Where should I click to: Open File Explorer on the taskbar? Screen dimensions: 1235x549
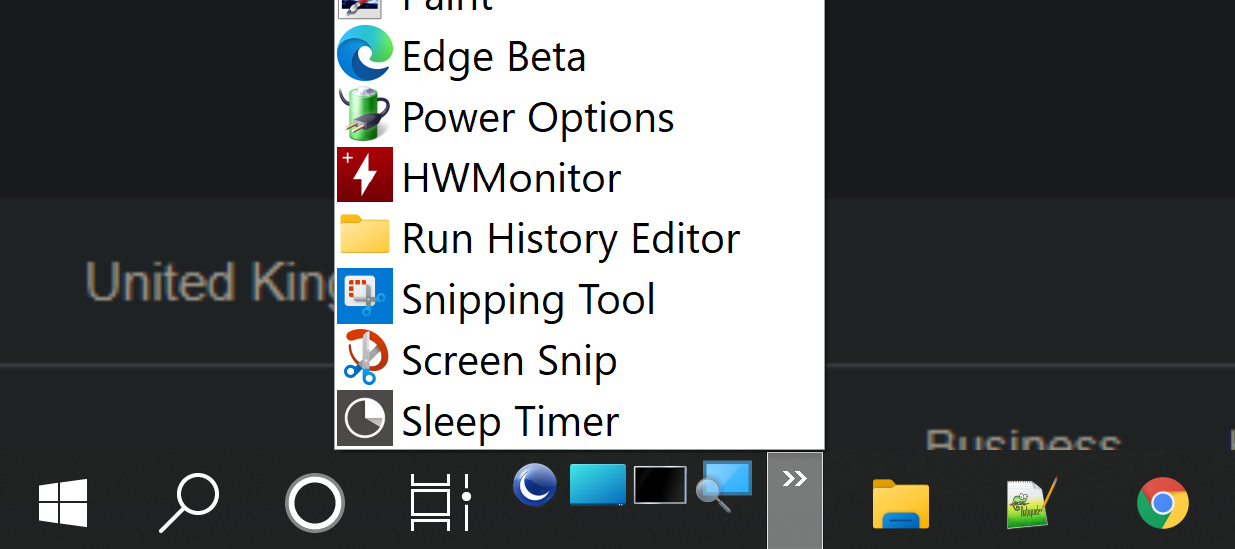901,503
